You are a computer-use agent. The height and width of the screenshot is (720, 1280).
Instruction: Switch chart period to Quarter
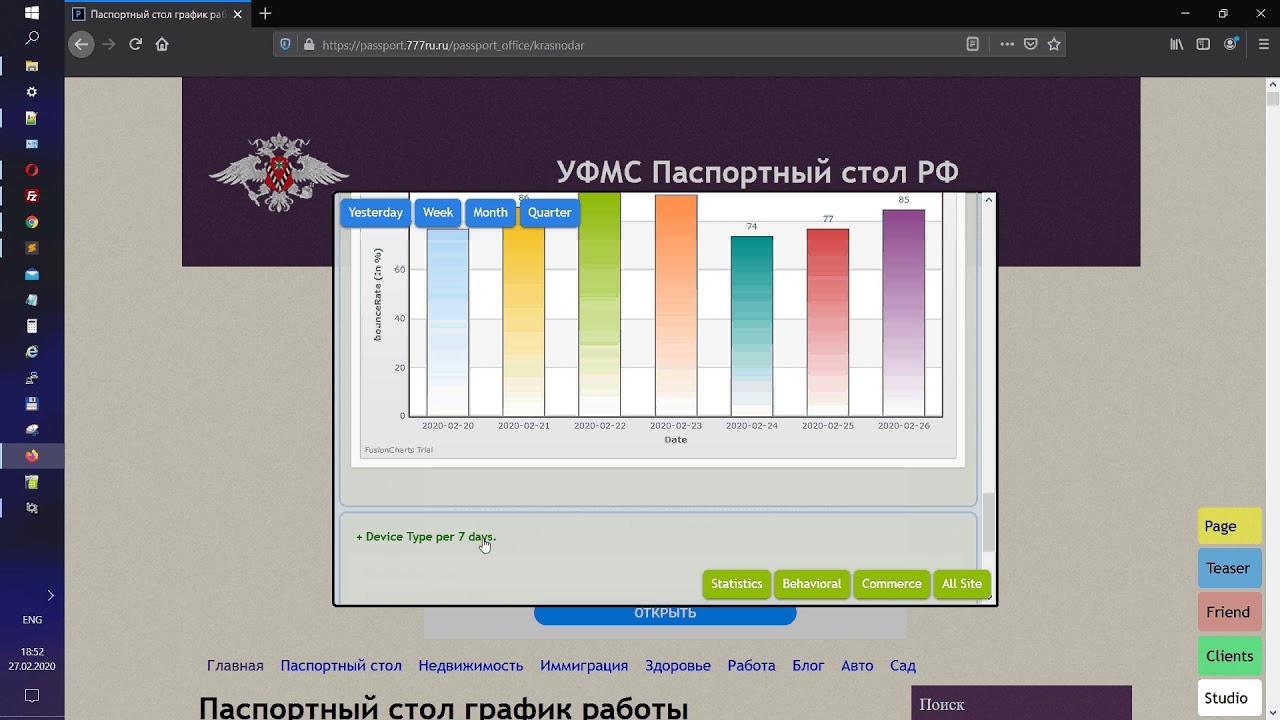(x=550, y=213)
